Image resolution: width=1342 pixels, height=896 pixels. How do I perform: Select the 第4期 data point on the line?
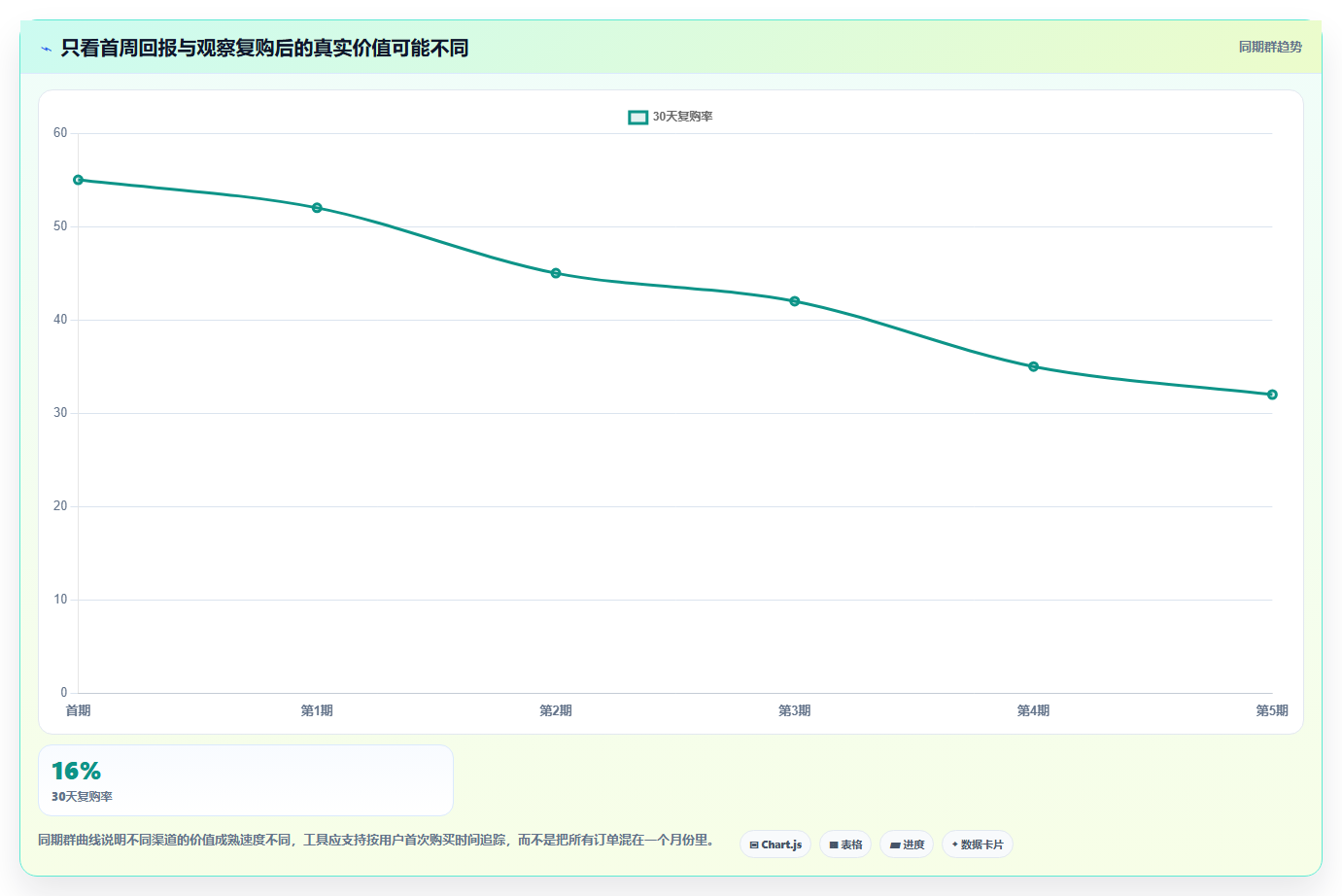point(1034,366)
